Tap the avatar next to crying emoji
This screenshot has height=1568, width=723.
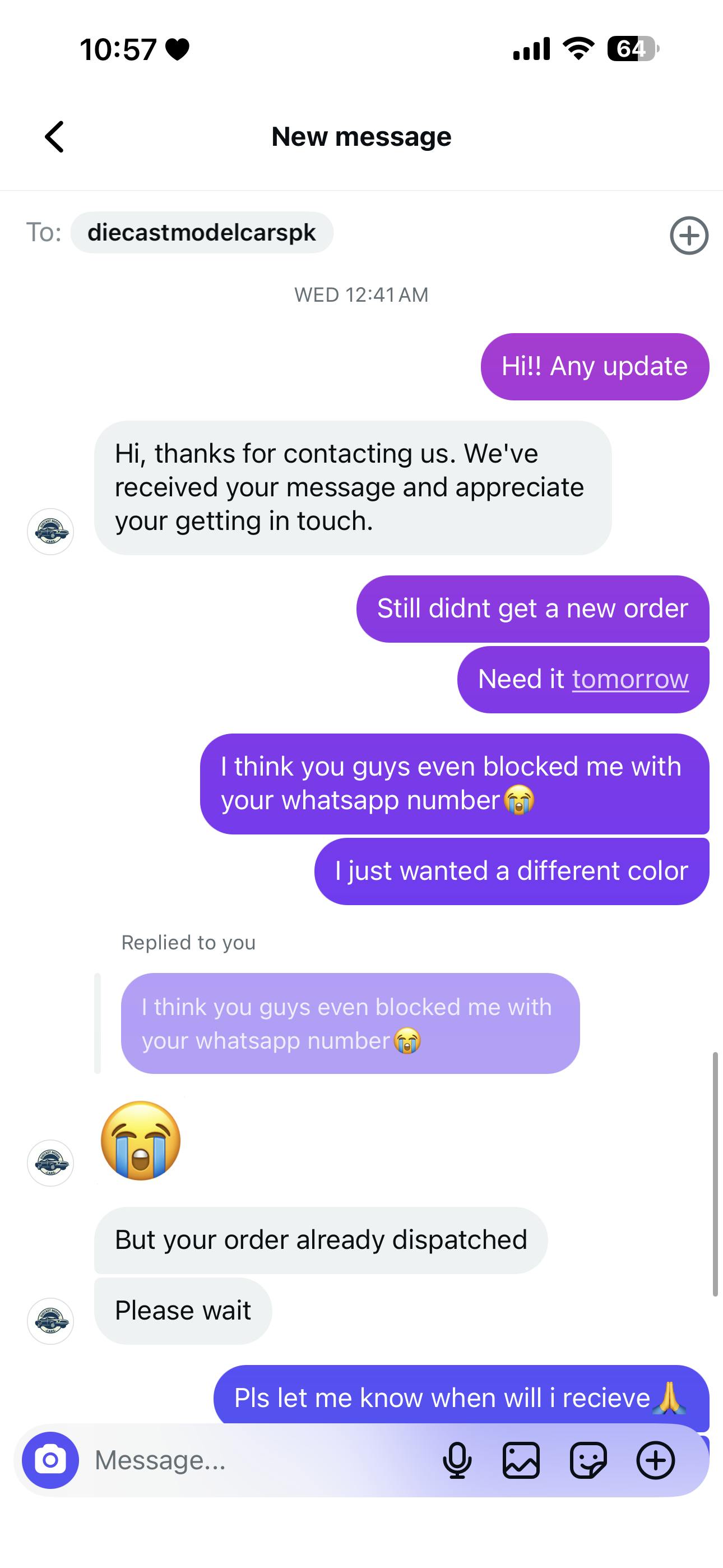click(x=50, y=1163)
